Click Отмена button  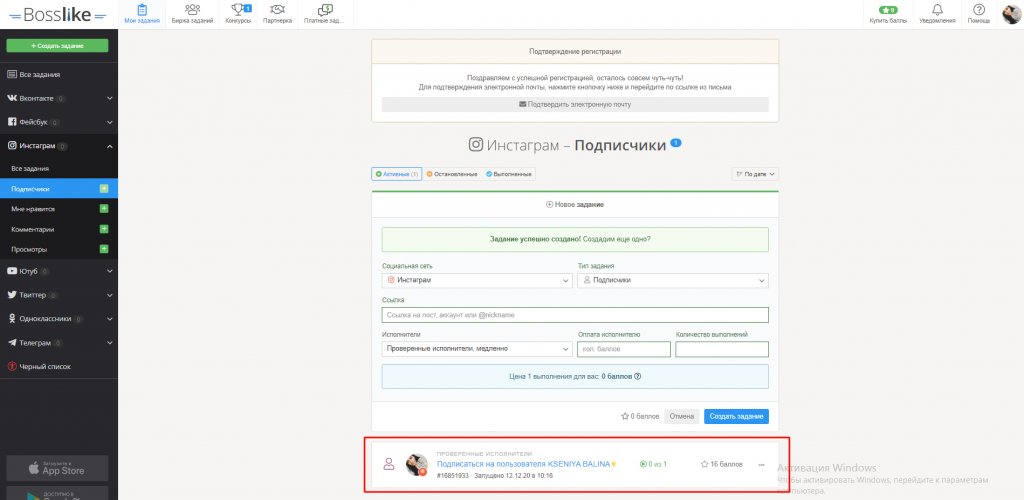click(x=681, y=416)
